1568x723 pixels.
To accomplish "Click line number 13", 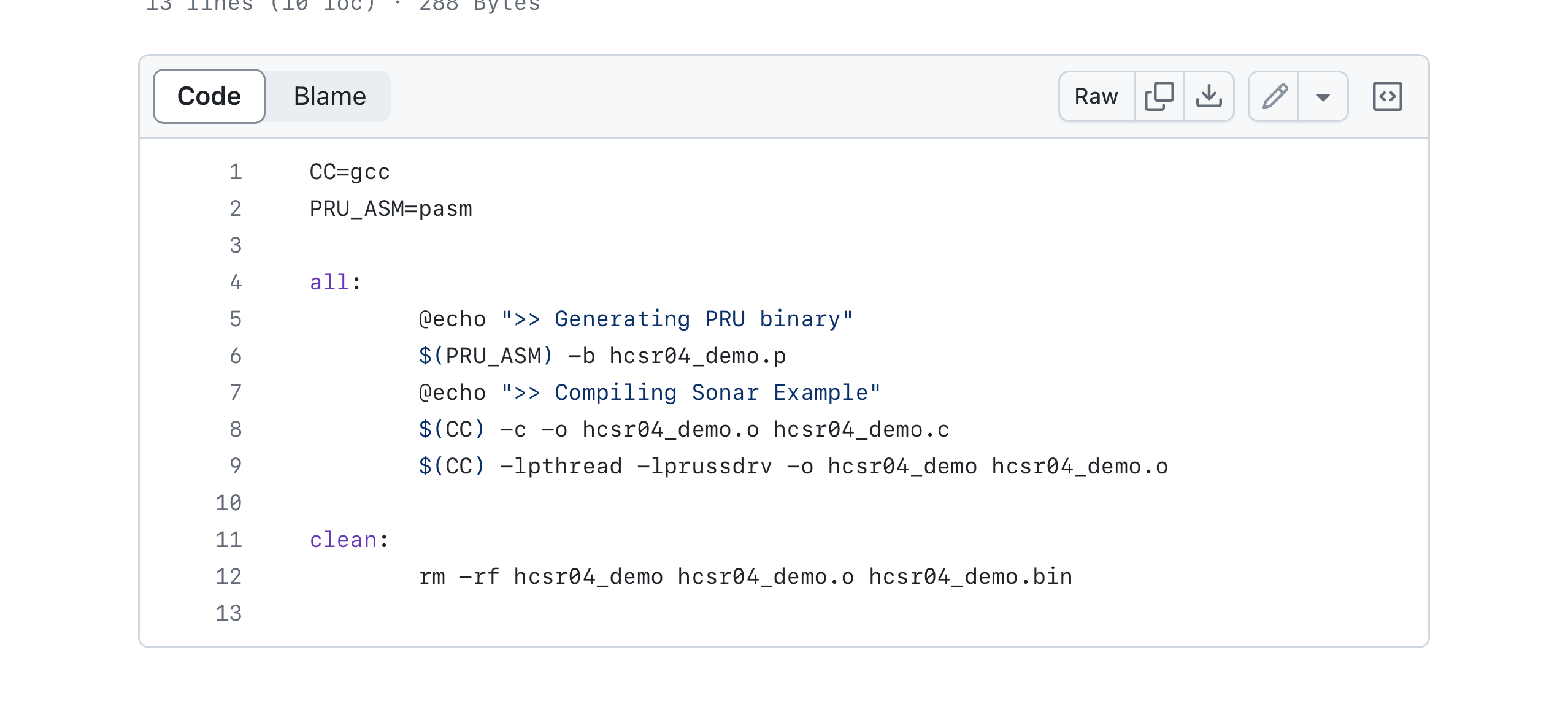I will click(229, 613).
